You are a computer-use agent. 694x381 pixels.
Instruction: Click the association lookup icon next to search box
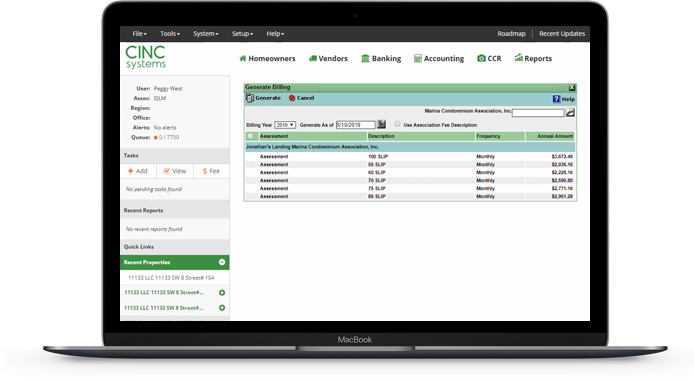[x=570, y=112]
